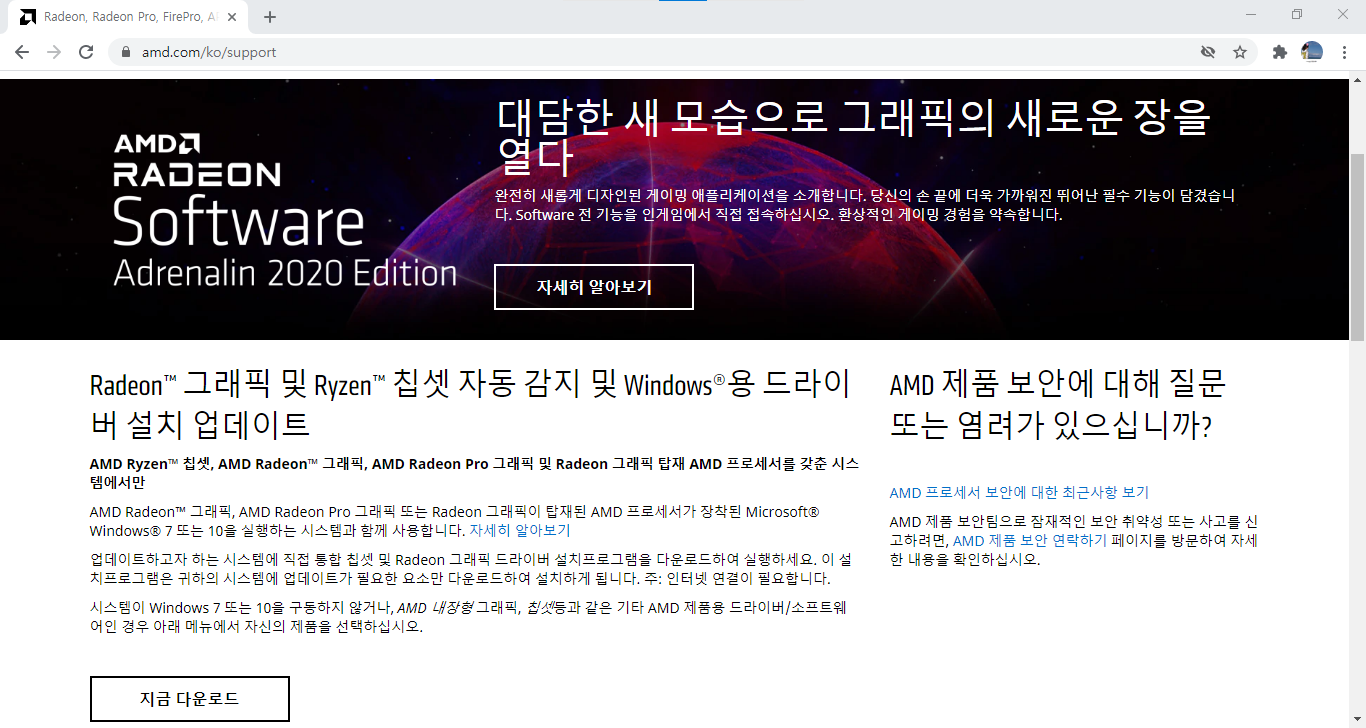Open a new browser tab

pyautogui.click(x=270, y=17)
